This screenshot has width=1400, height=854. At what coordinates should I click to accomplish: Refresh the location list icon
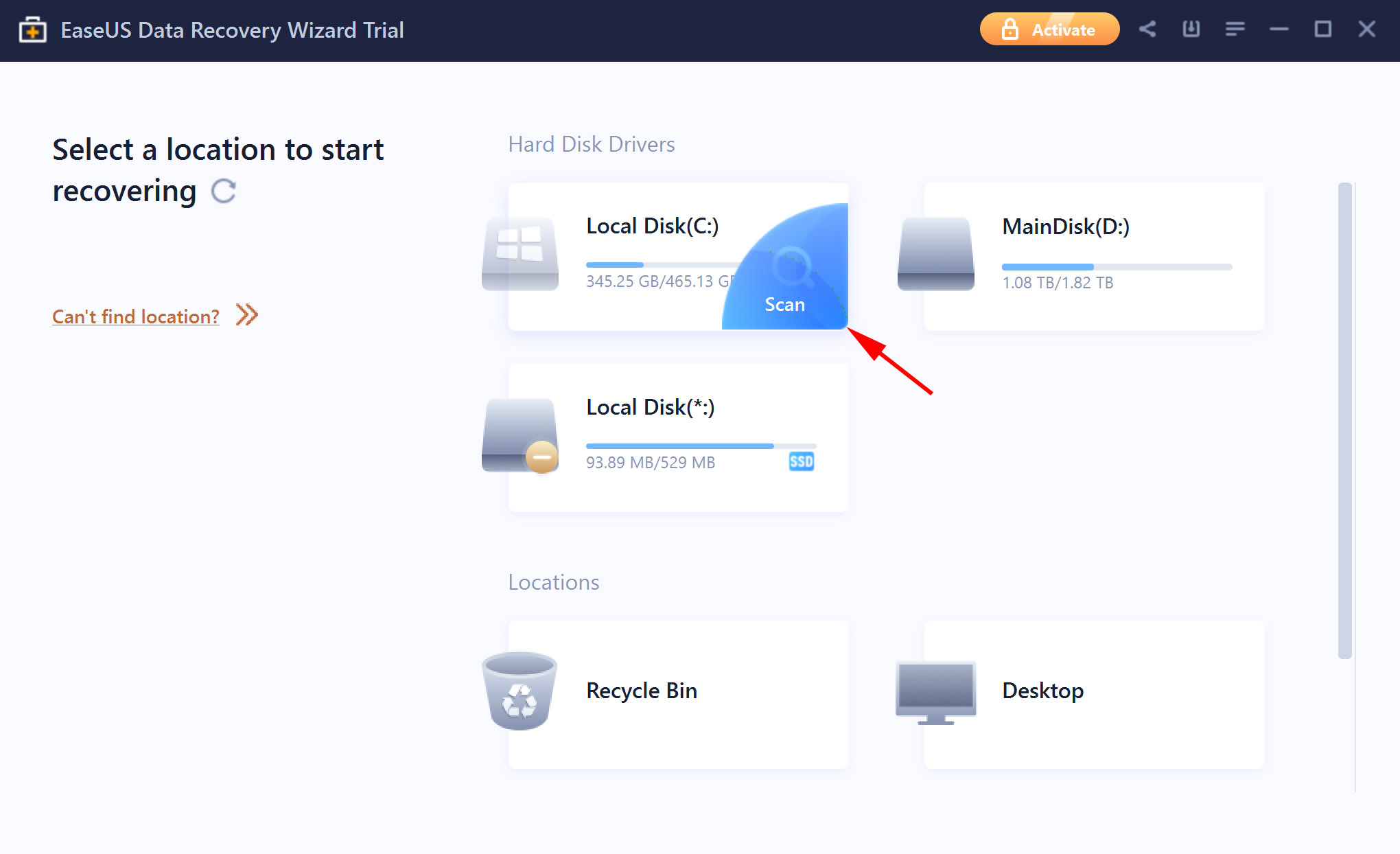(224, 192)
